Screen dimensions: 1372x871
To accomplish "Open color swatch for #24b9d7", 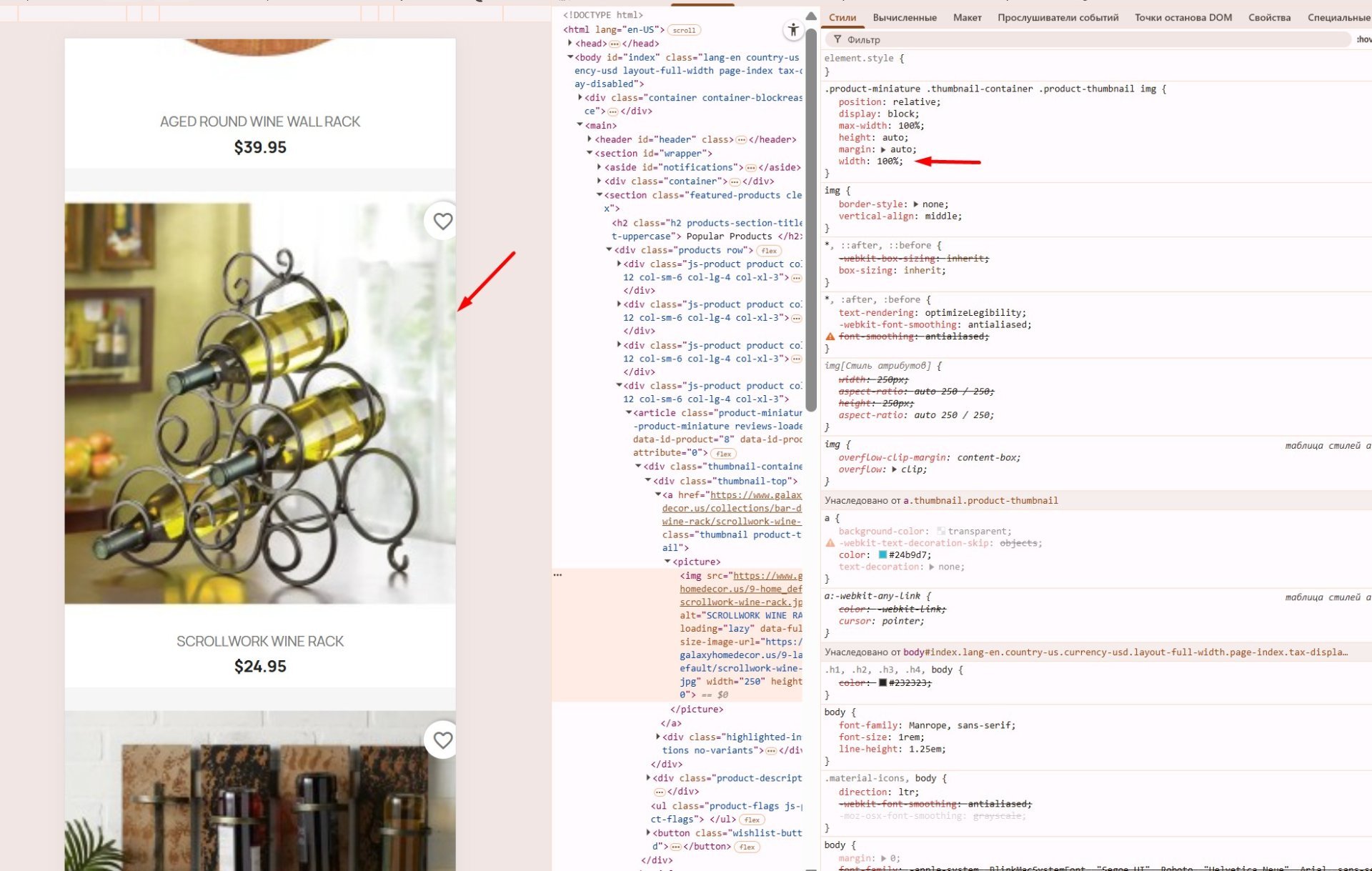I will [x=883, y=555].
